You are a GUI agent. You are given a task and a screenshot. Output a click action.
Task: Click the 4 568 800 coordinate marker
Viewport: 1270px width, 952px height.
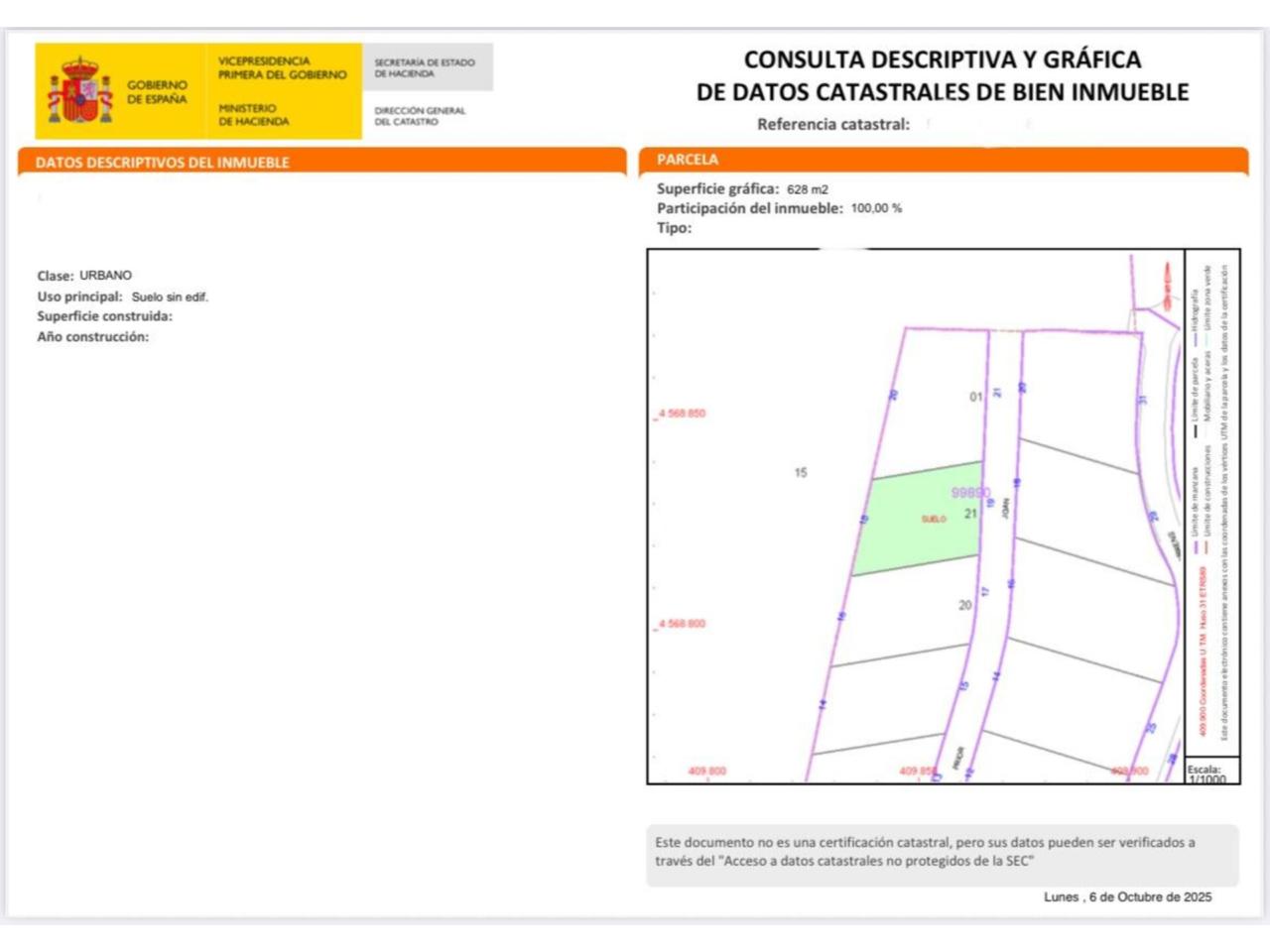681,624
